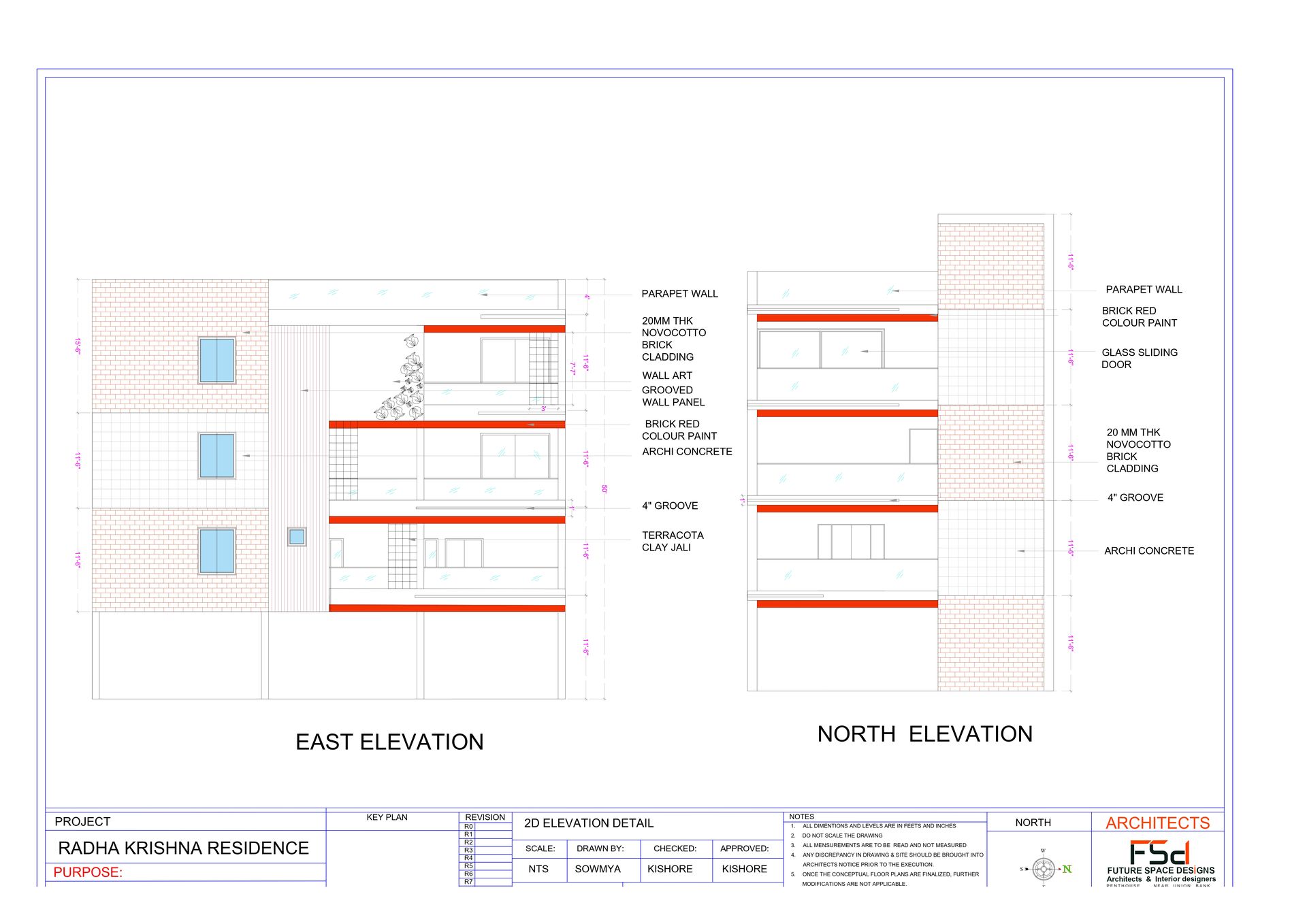Image resolution: width=1307 pixels, height=924 pixels.
Task: Select East Elevation's "BRICK RED COLOUR PAINT" label
Action: 679,430
